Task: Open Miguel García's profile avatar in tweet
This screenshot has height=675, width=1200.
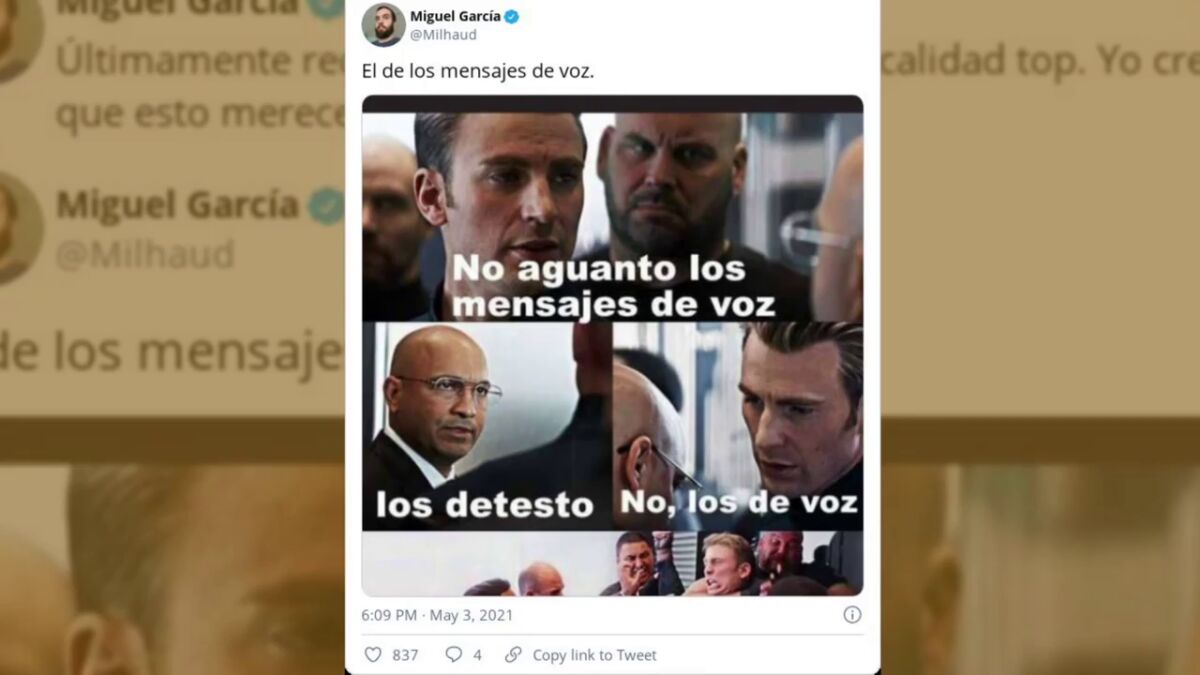Action: [383, 25]
